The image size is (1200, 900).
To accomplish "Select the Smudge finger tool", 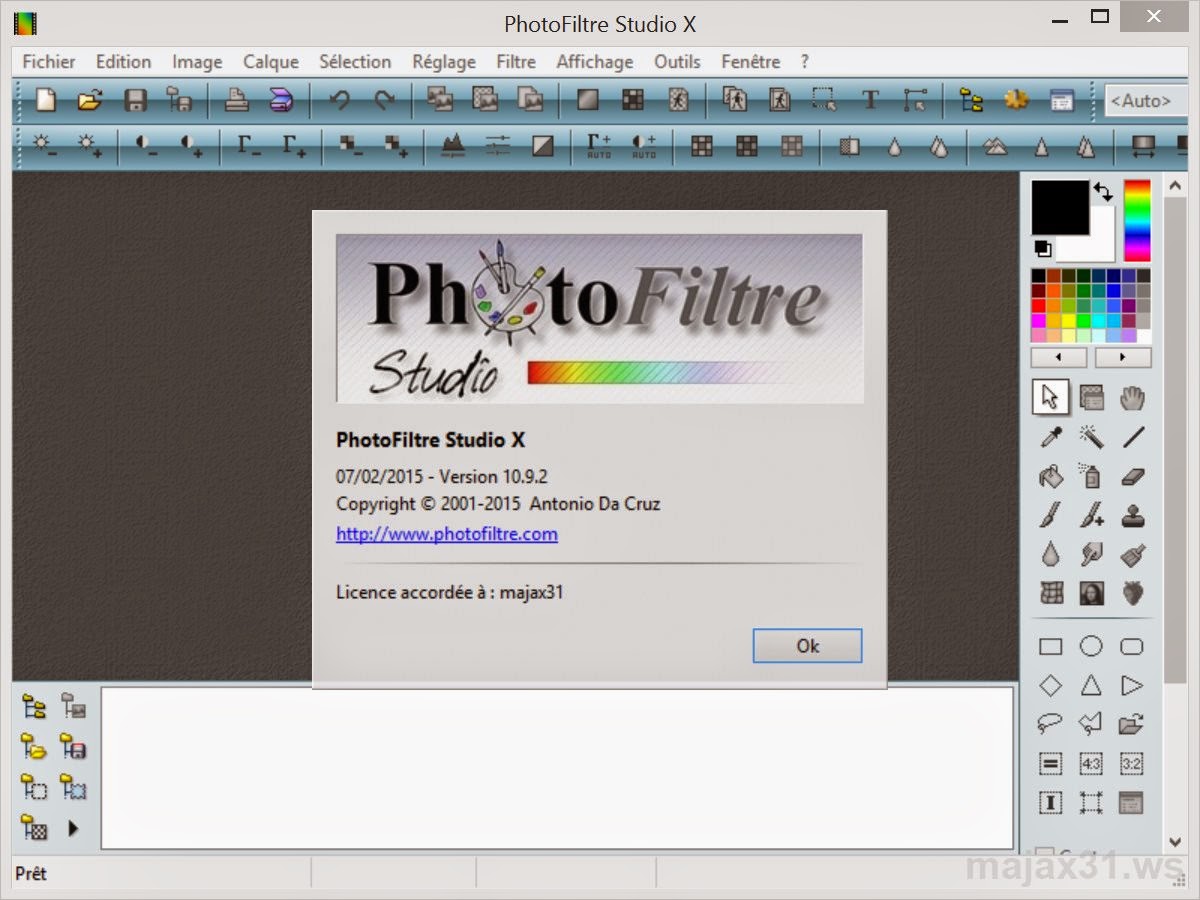I will (1091, 556).
